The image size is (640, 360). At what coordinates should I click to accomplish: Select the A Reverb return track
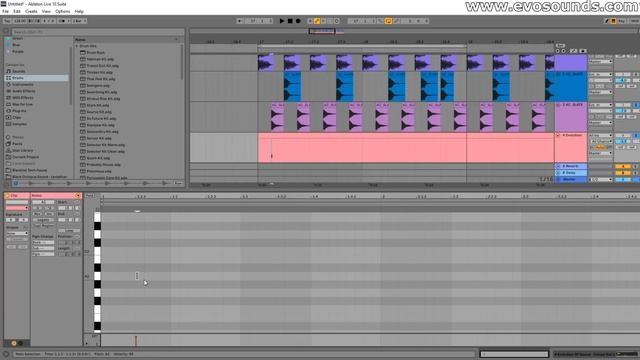571,166
